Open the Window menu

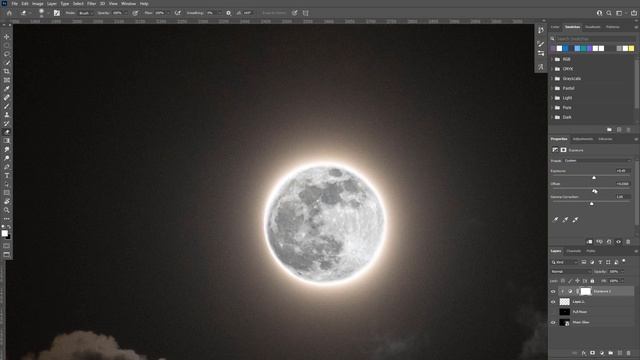tap(129, 4)
